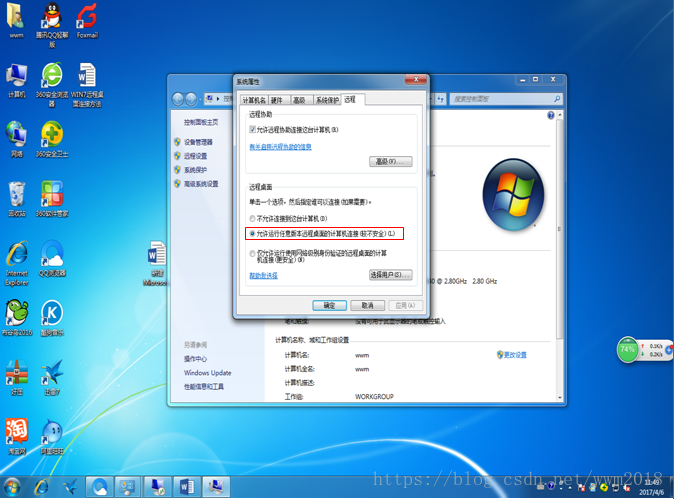The height and width of the screenshot is (499, 674).
Task: Launch the 360安全浏览器 desktop shortcut
Action: [x=52, y=84]
